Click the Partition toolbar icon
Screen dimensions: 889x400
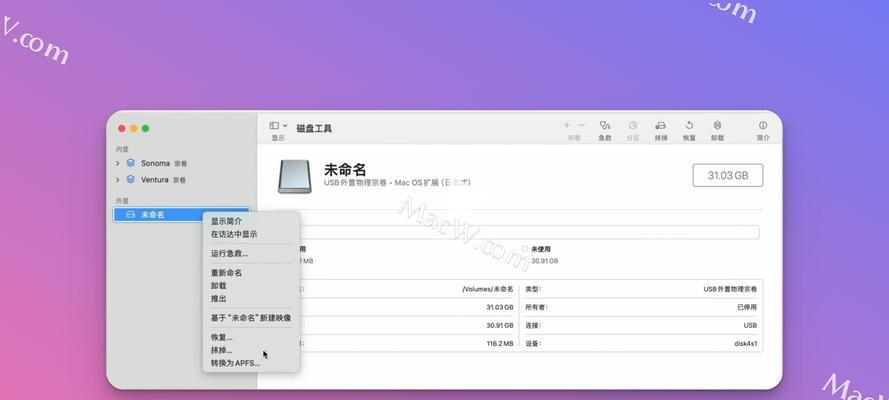click(633, 125)
